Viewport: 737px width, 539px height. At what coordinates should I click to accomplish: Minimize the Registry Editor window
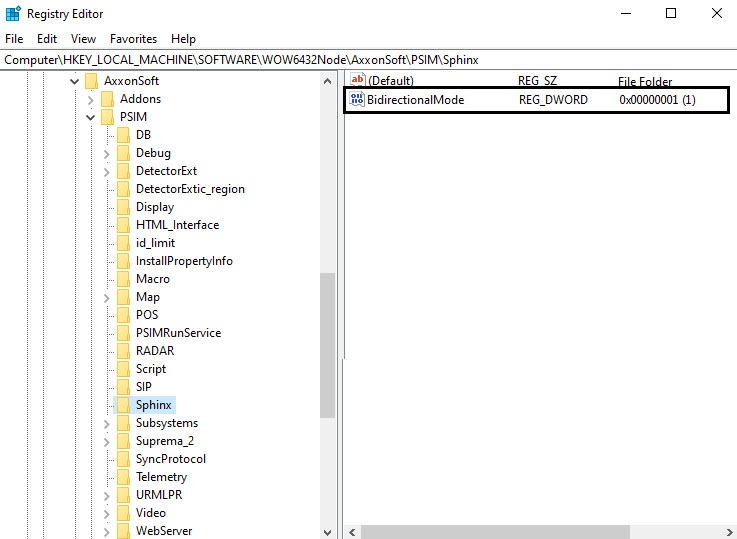click(626, 13)
